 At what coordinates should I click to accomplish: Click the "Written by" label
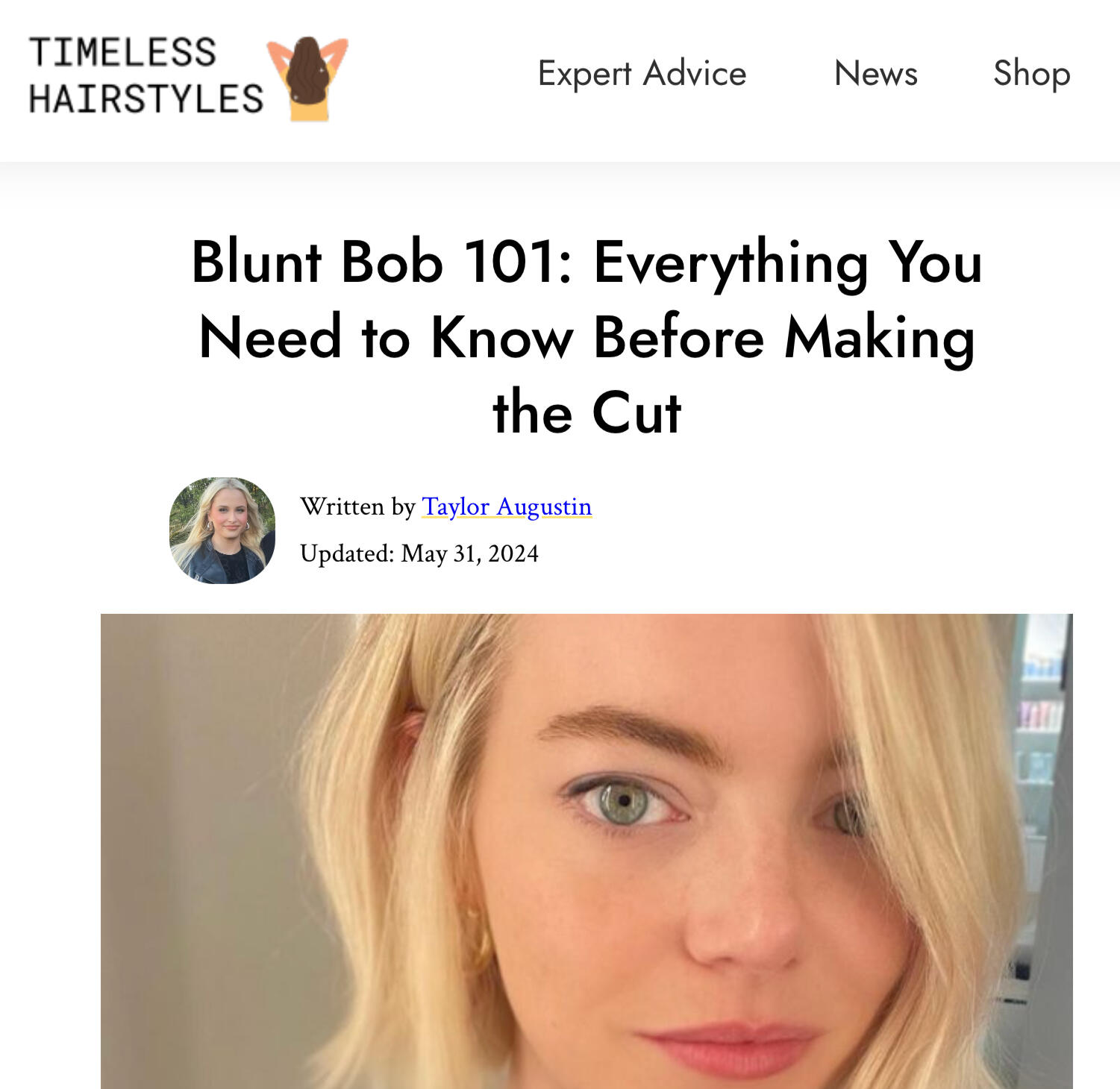358,506
